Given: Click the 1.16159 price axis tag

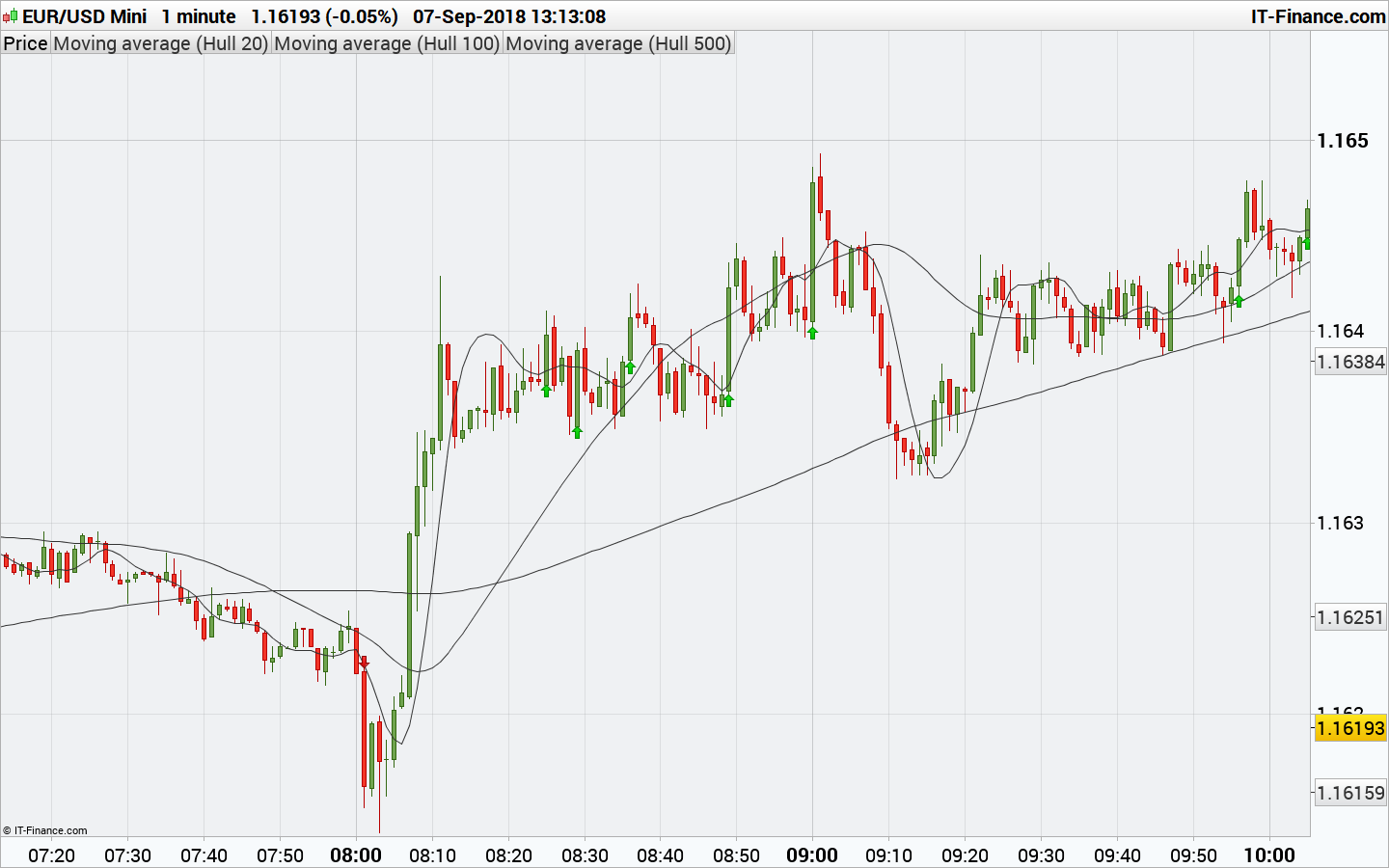Looking at the screenshot, I should [x=1350, y=793].
